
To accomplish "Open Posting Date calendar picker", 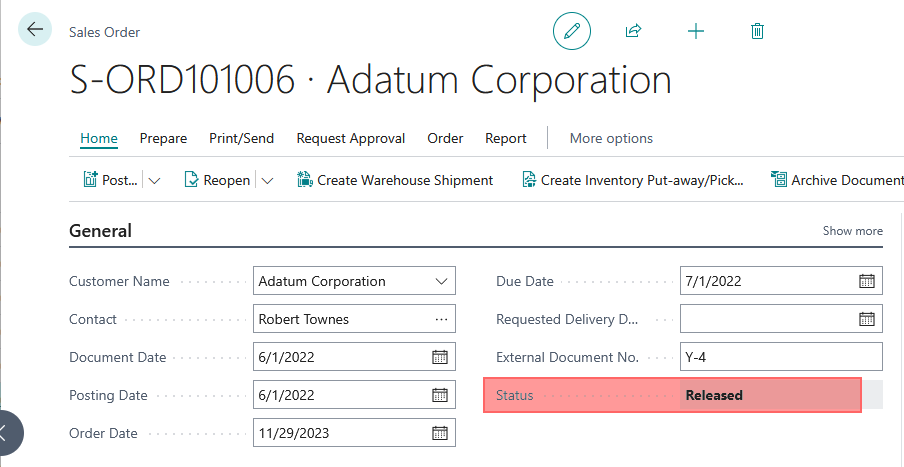I will tap(440, 396).
